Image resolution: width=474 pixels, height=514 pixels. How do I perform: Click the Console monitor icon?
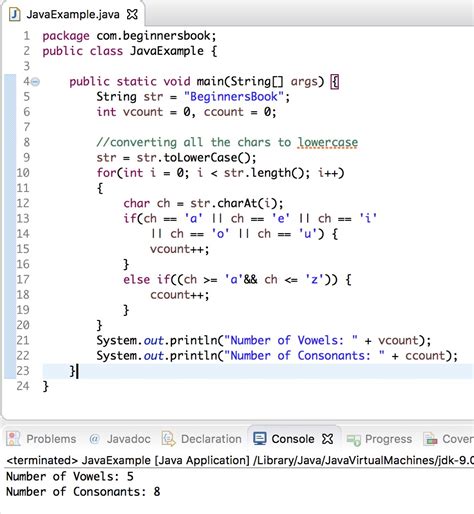[260, 439]
